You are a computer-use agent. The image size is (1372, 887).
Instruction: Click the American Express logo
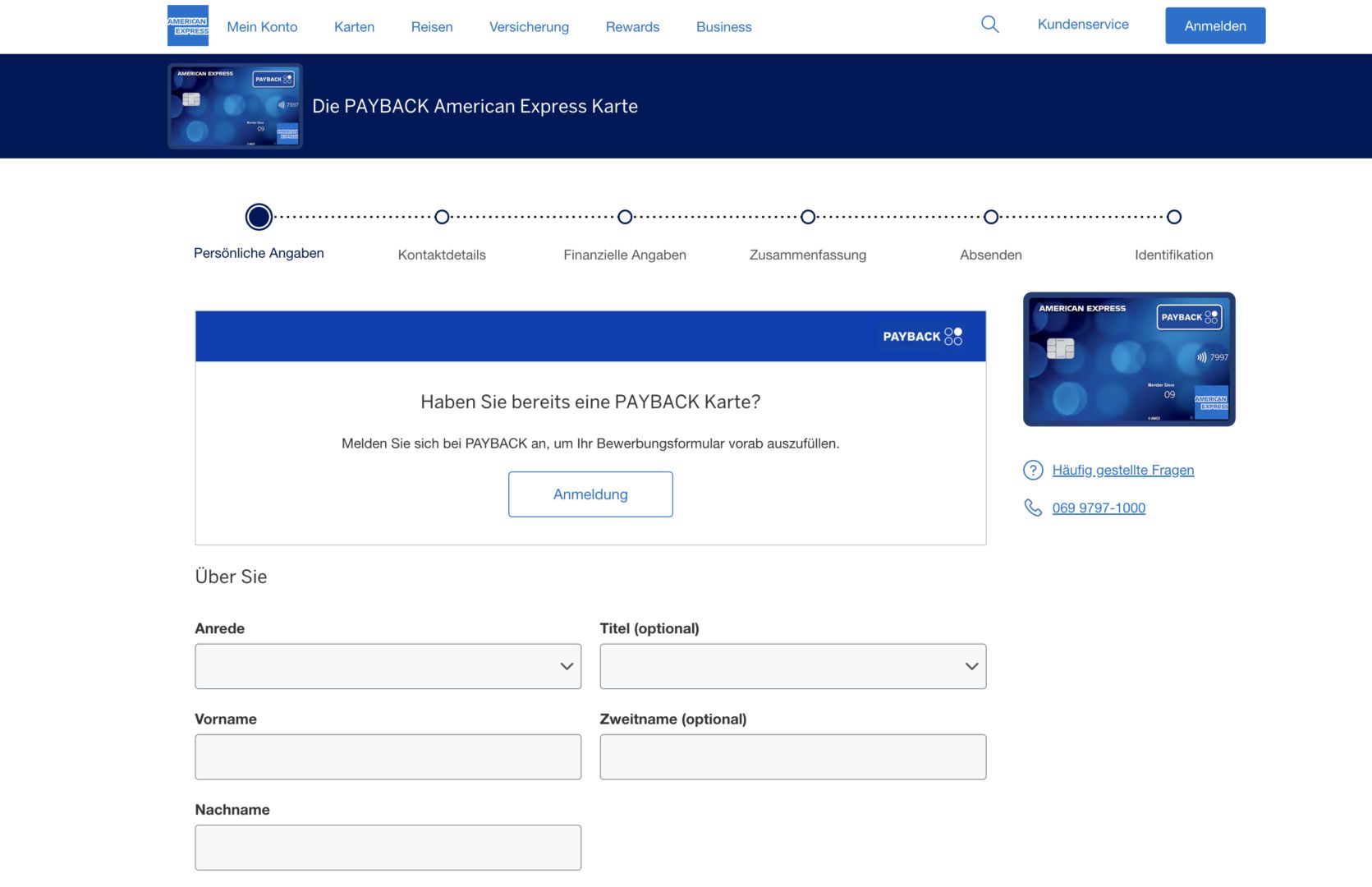click(188, 25)
